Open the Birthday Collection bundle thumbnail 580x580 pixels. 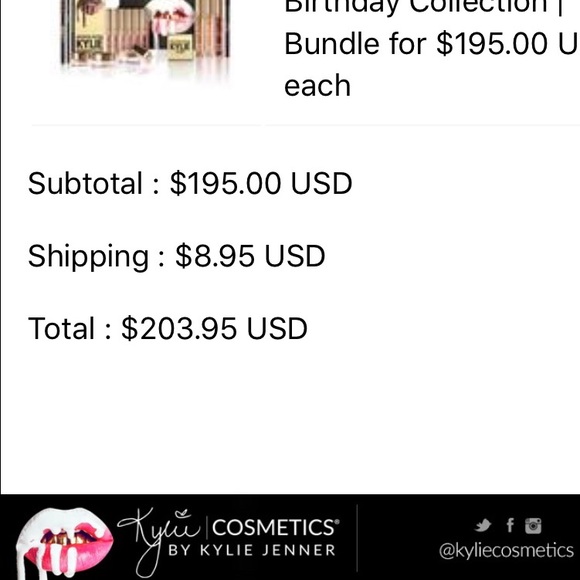(x=145, y=37)
